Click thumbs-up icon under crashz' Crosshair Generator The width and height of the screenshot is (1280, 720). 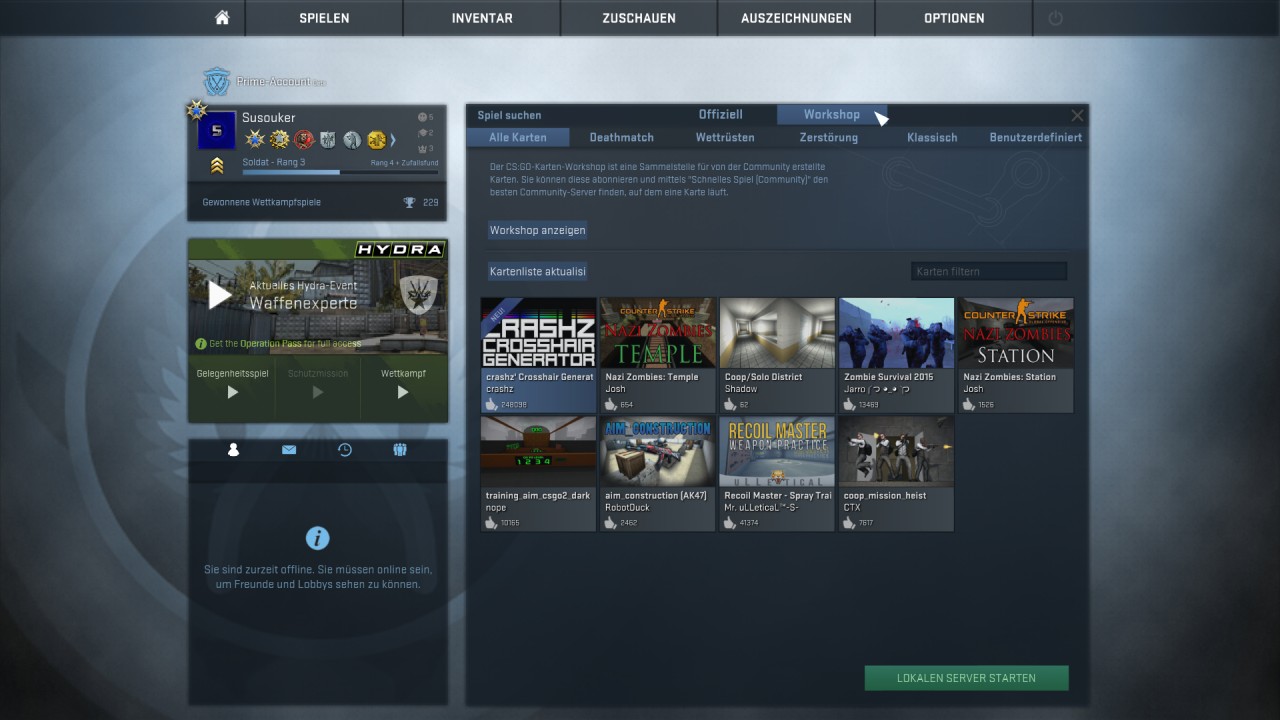(492, 404)
